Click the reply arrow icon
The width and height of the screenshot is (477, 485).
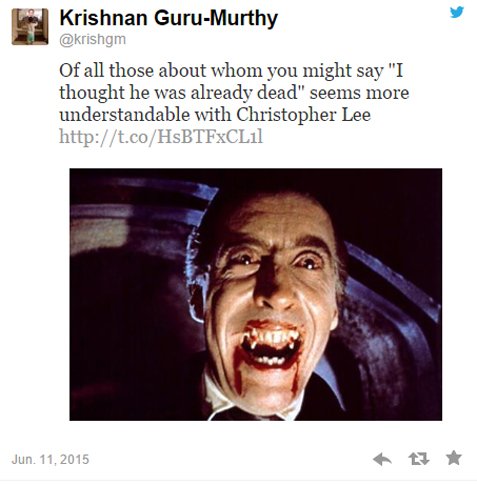tap(382, 459)
